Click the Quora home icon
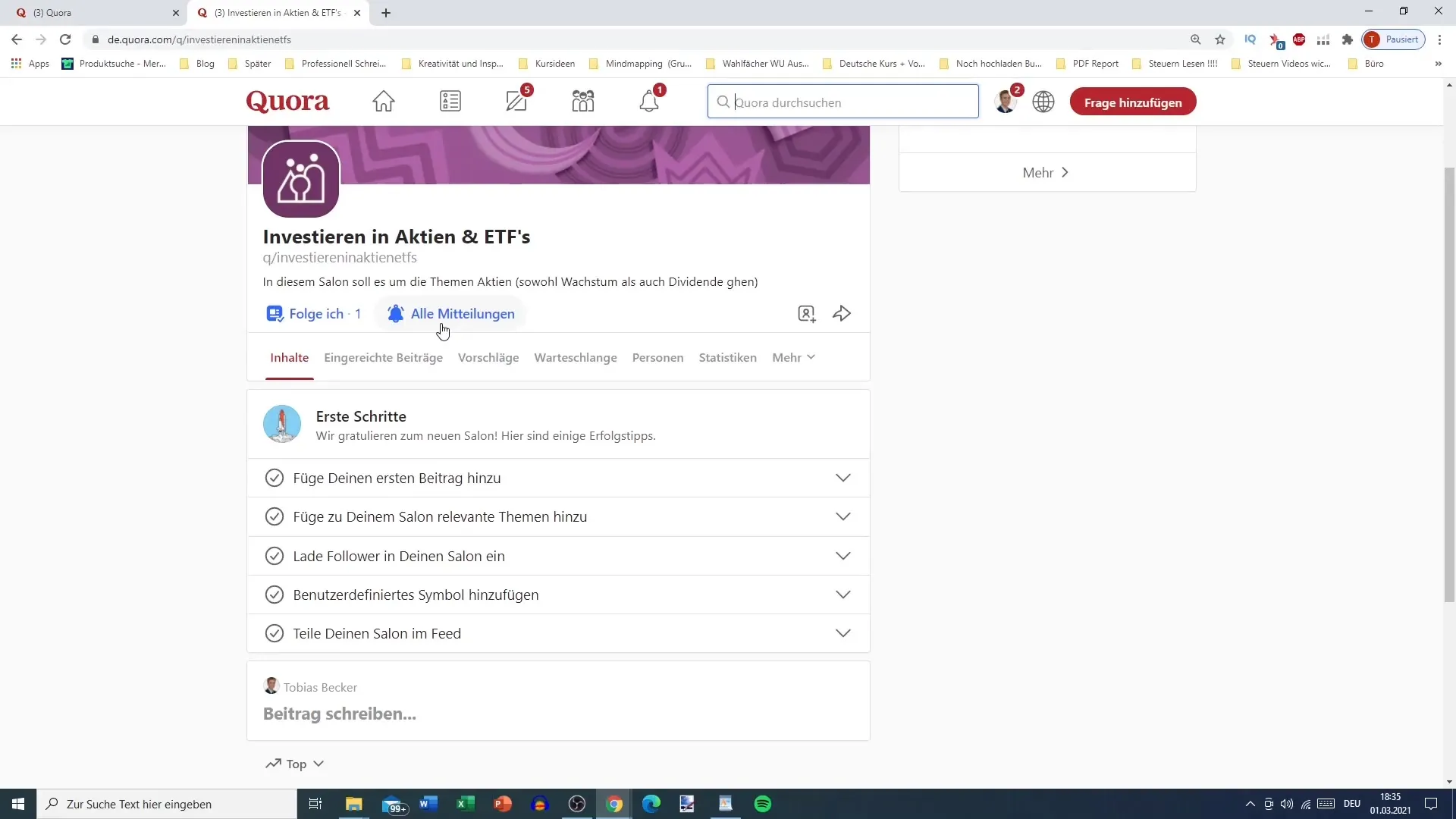The height and width of the screenshot is (819, 1456). click(383, 101)
